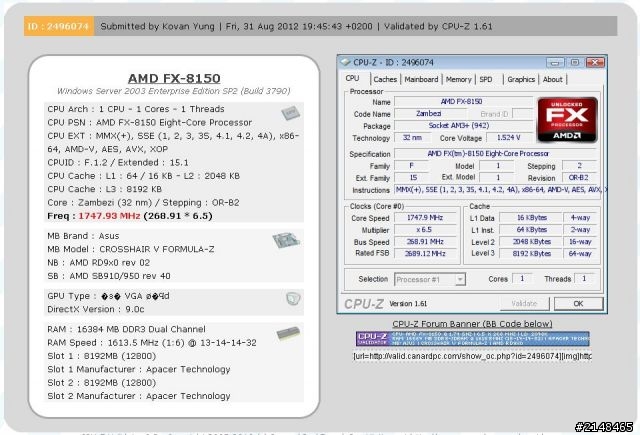Viewport: 640px width, 435px height.
Task: Click the CPU-Z Forum Banner link text
Action: 472,324
